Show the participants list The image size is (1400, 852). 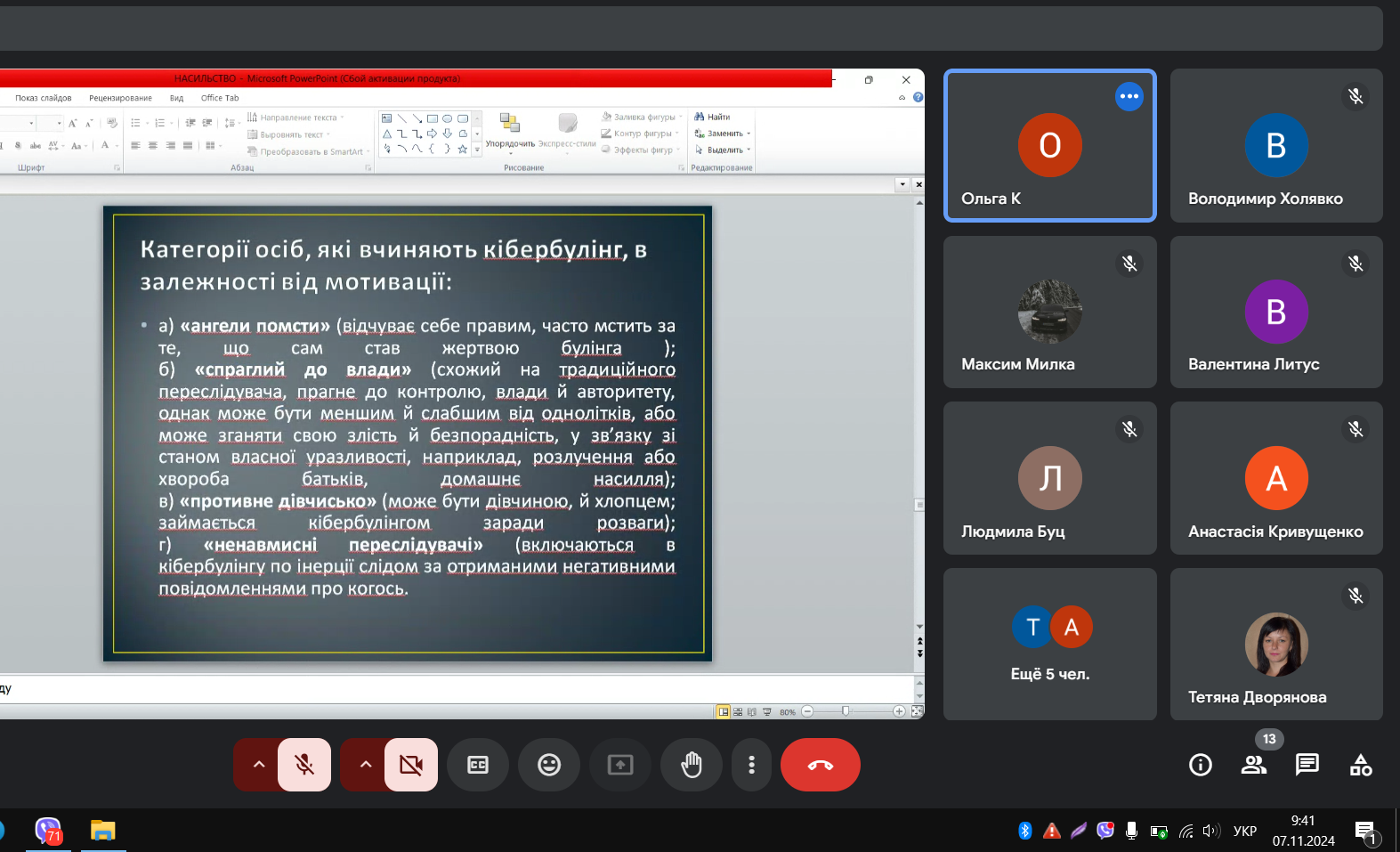pos(1254,765)
